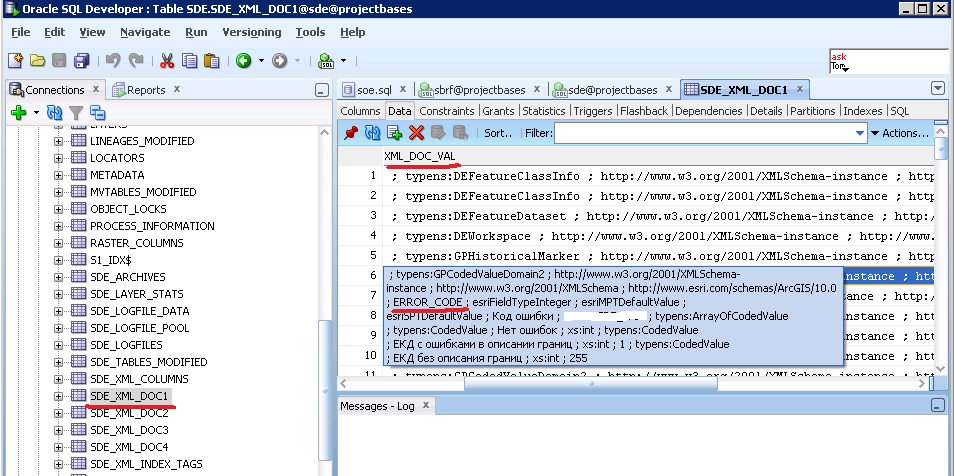954x476 pixels.
Task: Switch to the Reports tab
Action: pyautogui.click(x=145, y=89)
